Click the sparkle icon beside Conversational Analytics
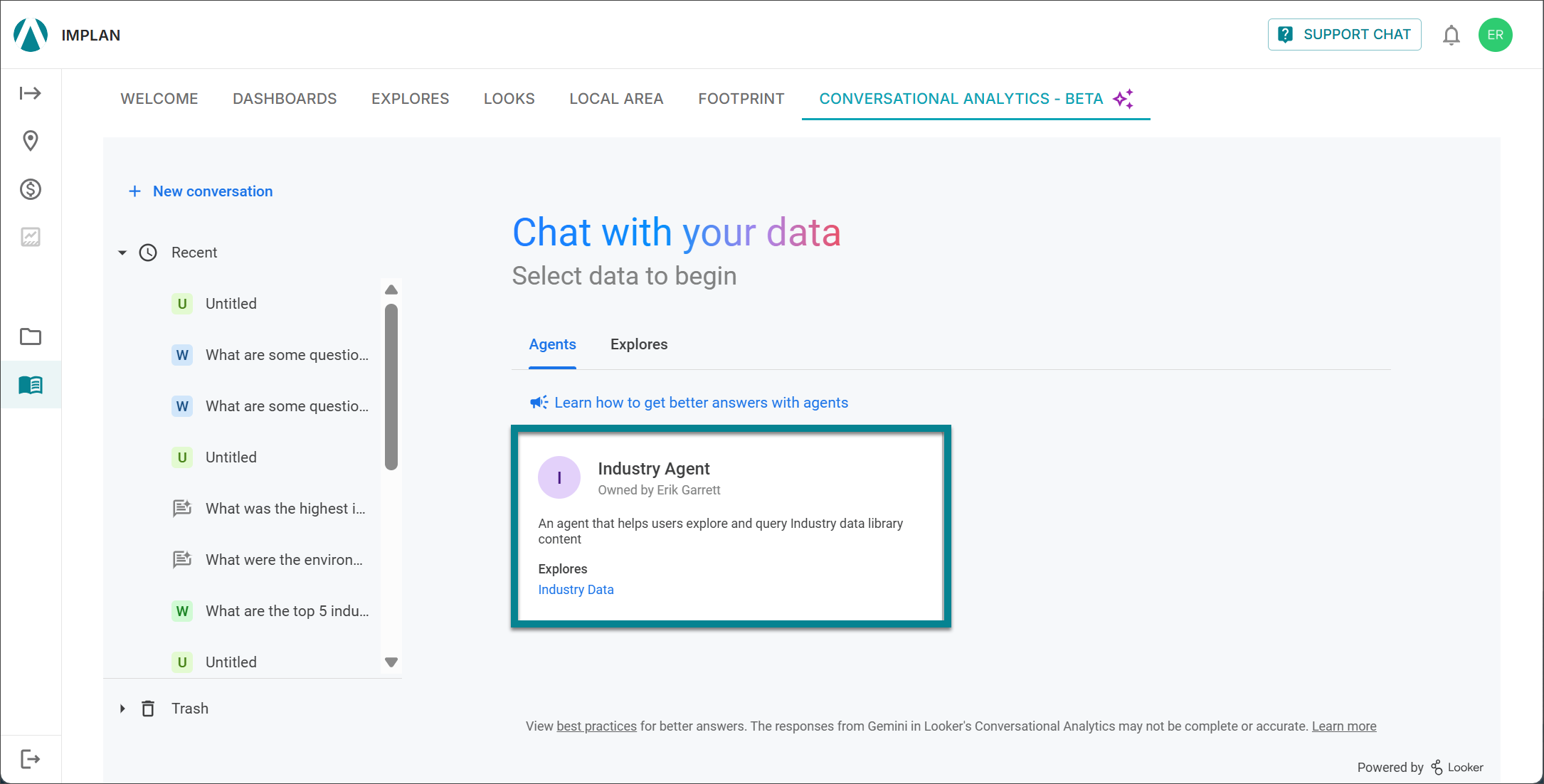 coord(1123,99)
